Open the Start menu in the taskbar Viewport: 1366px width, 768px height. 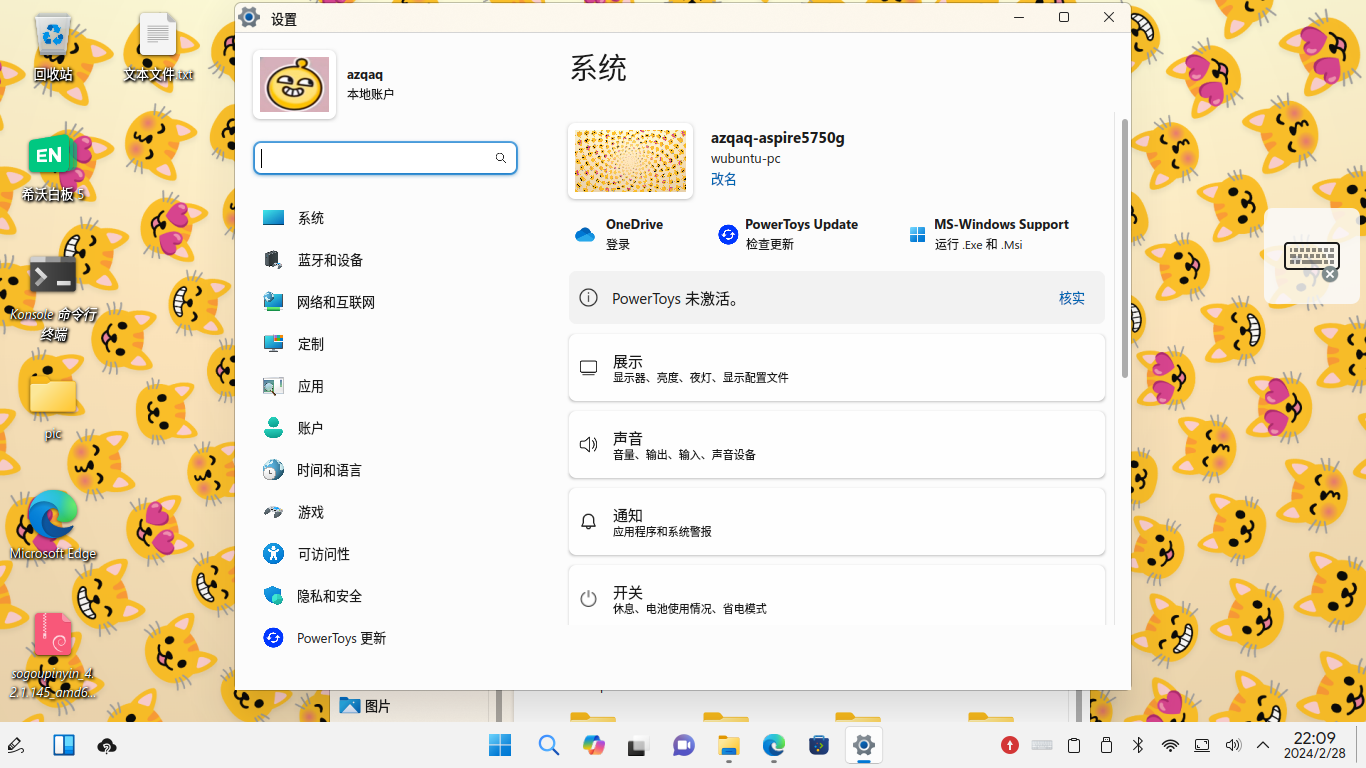click(x=500, y=745)
